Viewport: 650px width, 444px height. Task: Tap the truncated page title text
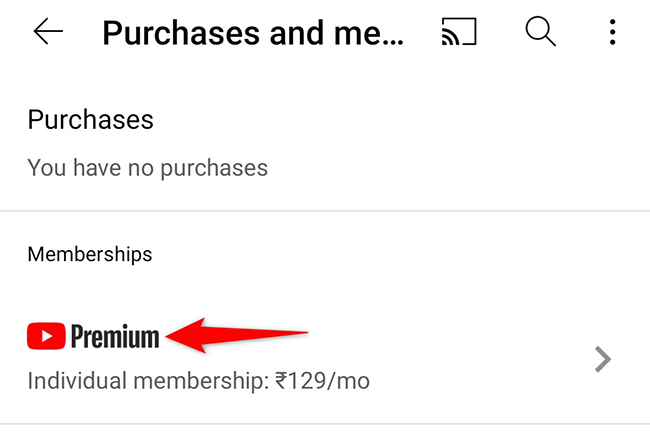click(254, 34)
